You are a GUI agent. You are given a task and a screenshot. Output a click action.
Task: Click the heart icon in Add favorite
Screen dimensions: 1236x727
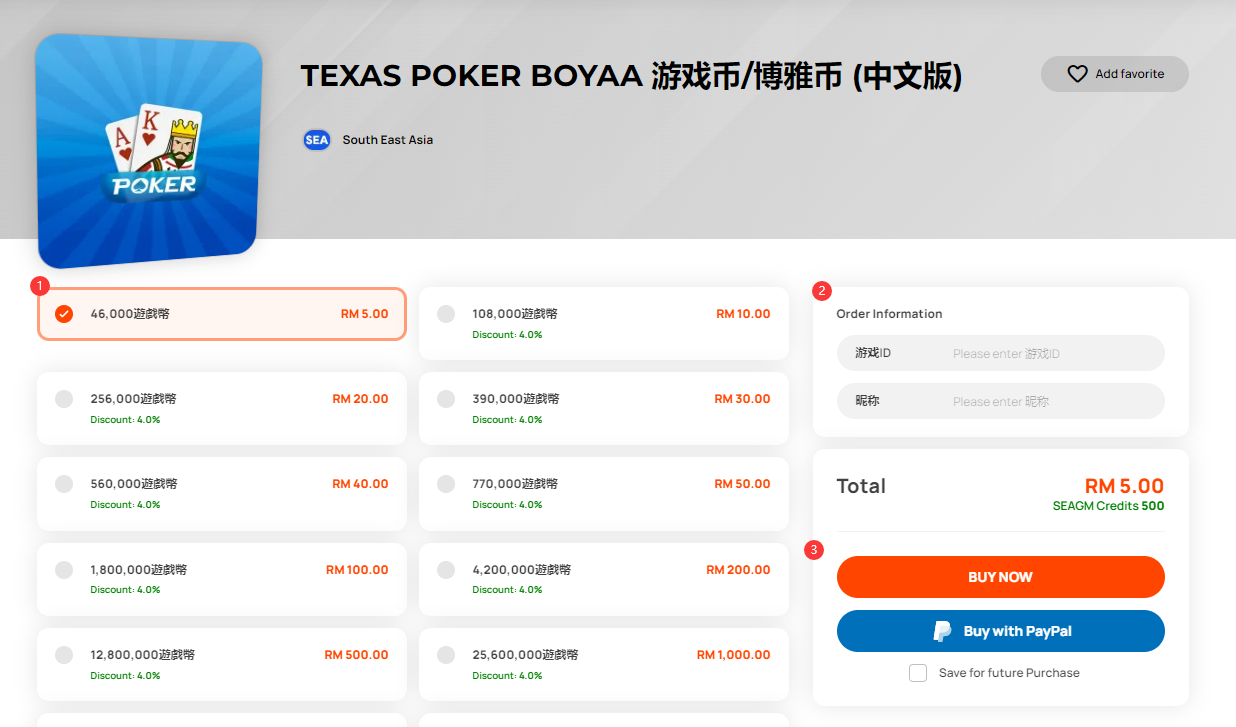[1077, 74]
